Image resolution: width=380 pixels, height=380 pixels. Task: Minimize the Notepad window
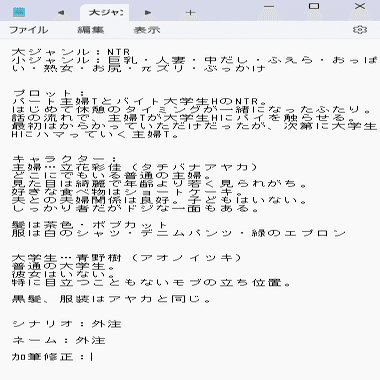pyautogui.click(x=269, y=6)
